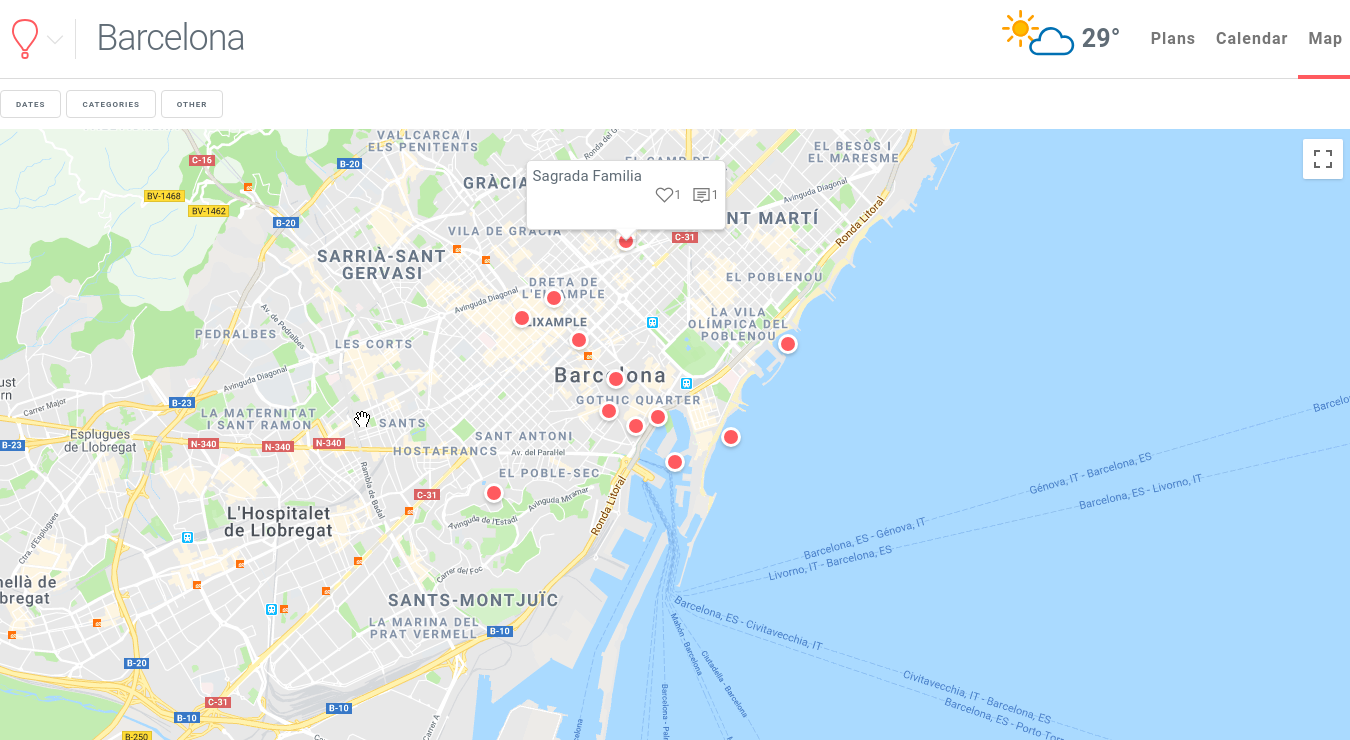
Task: Select the red pin on Barcelona label
Action: tap(616, 379)
